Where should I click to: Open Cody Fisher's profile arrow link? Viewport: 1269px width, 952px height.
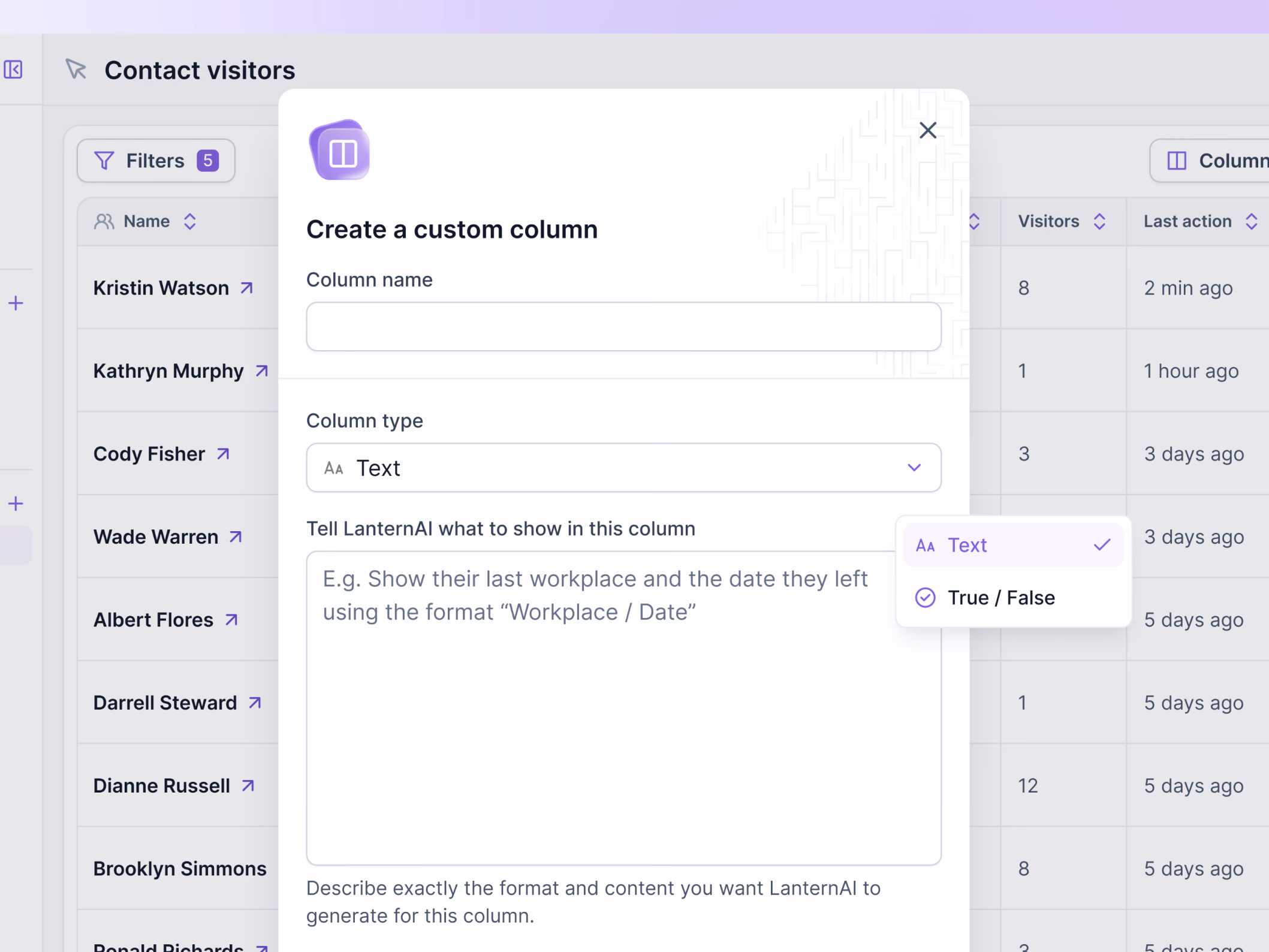coord(223,454)
